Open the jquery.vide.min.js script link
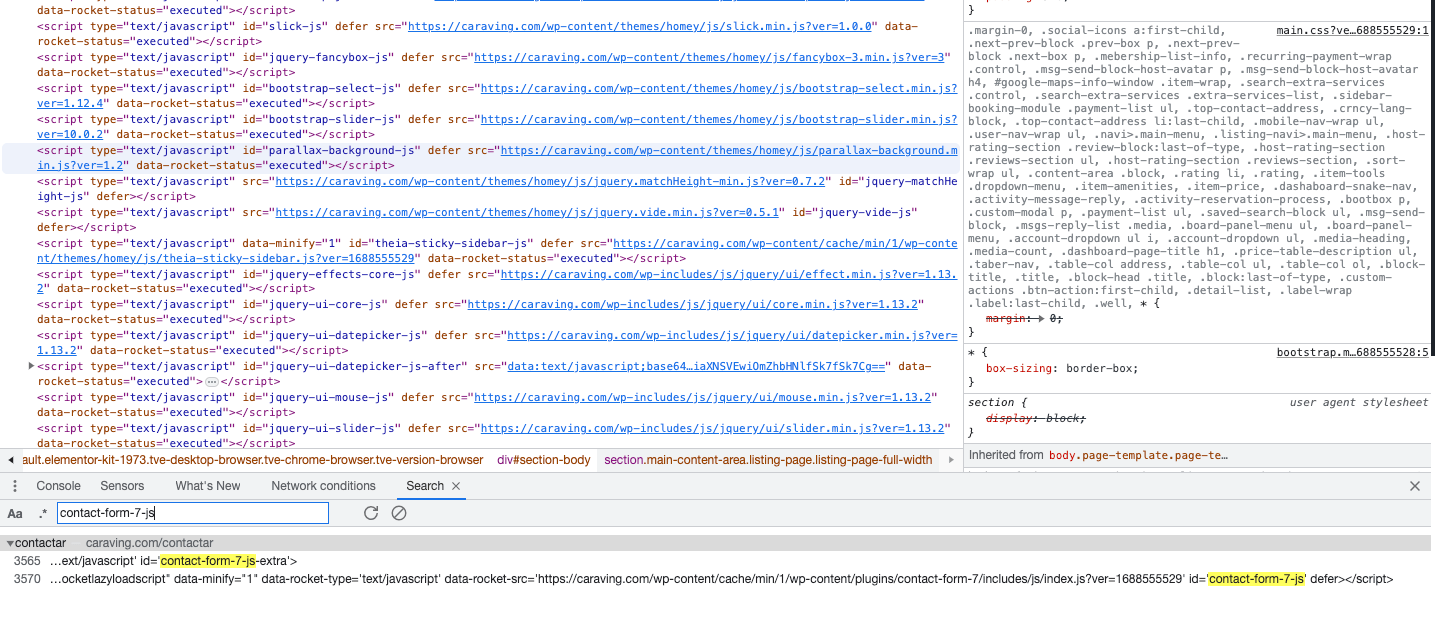This screenshot has height=627, width=1435. [531, 212]
